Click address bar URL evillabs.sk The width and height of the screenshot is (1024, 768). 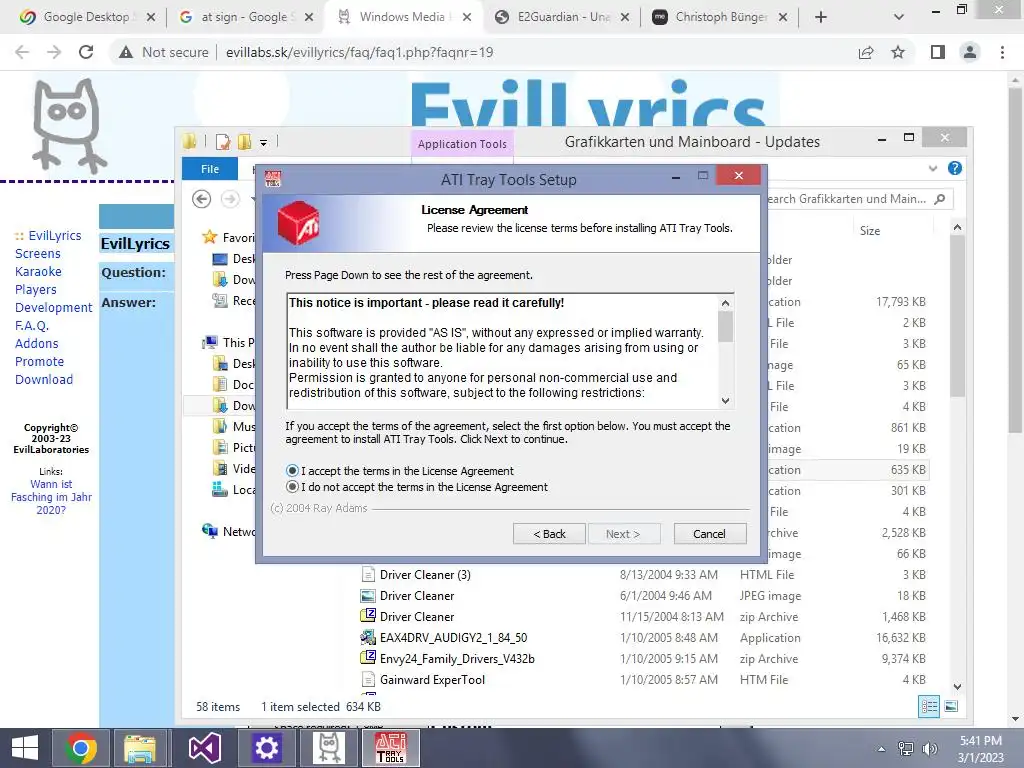(359, 52)
